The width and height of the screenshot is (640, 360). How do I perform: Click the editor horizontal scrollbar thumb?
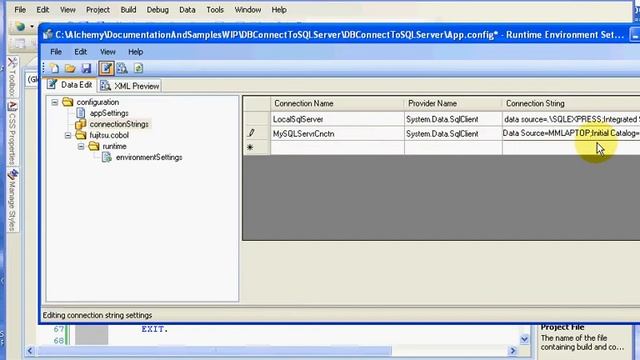tap(214, 351)
